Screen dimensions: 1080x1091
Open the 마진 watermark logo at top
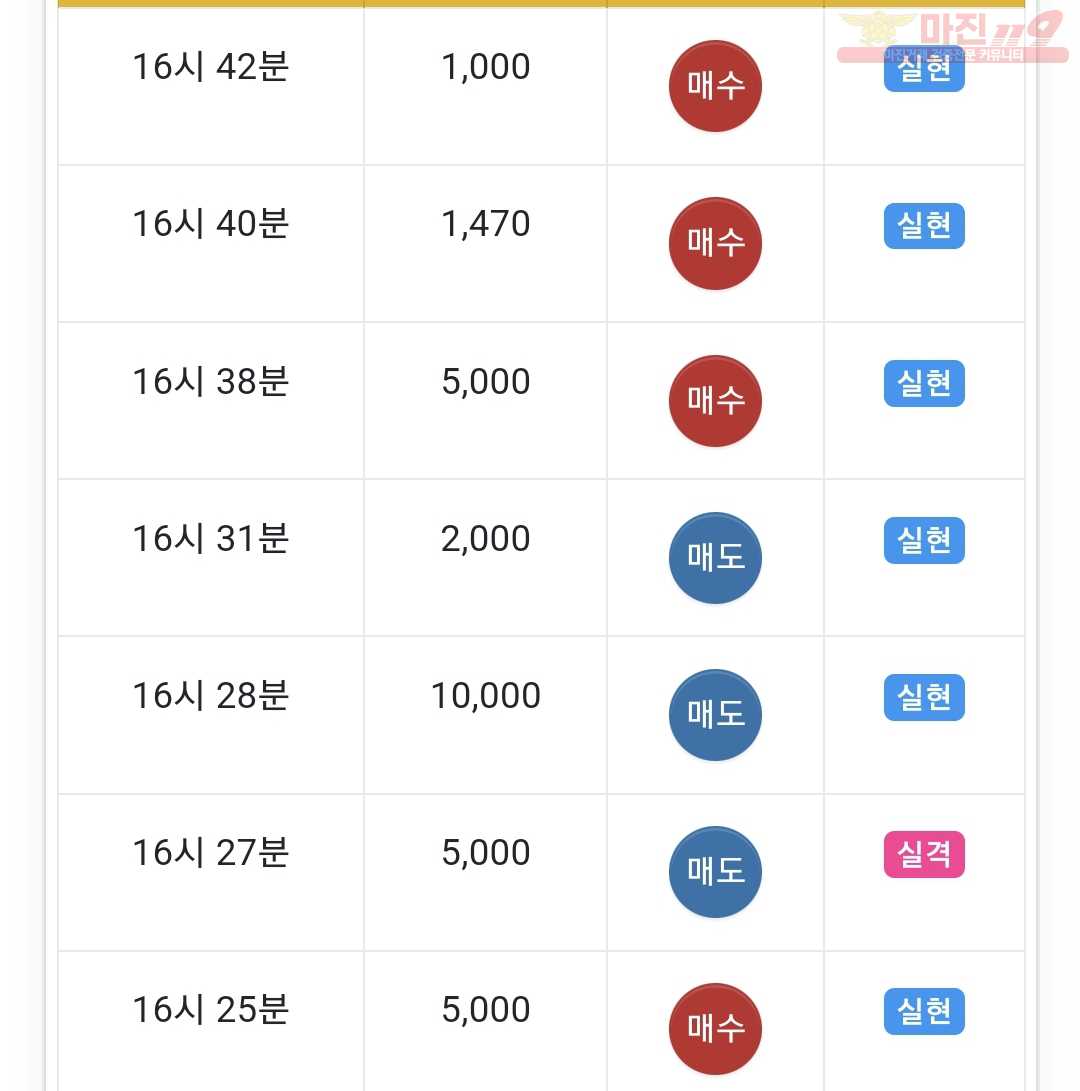tap(952, 36)
